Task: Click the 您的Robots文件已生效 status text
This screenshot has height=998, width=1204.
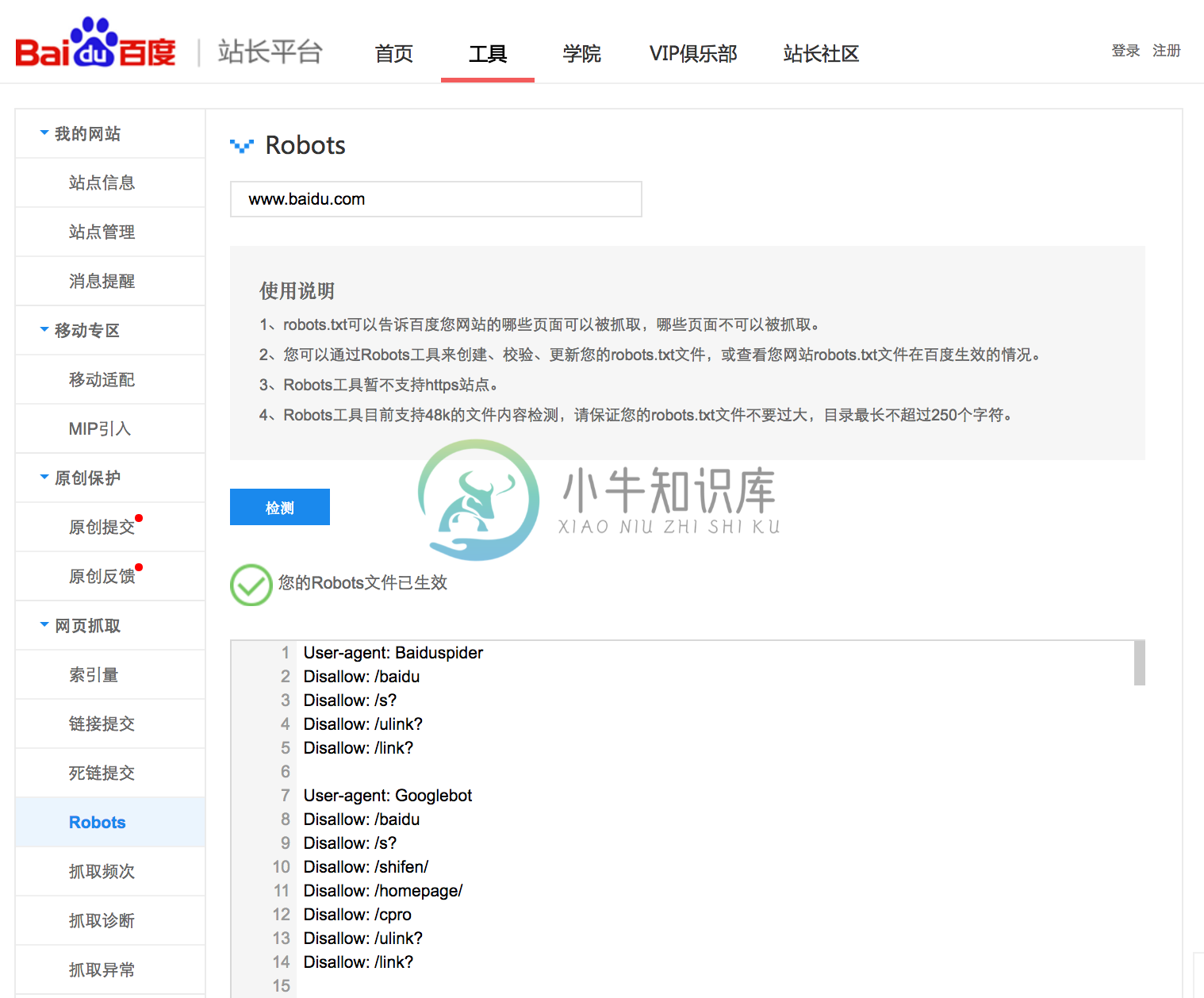Action: pyautogui.click(x=362, y=583)
